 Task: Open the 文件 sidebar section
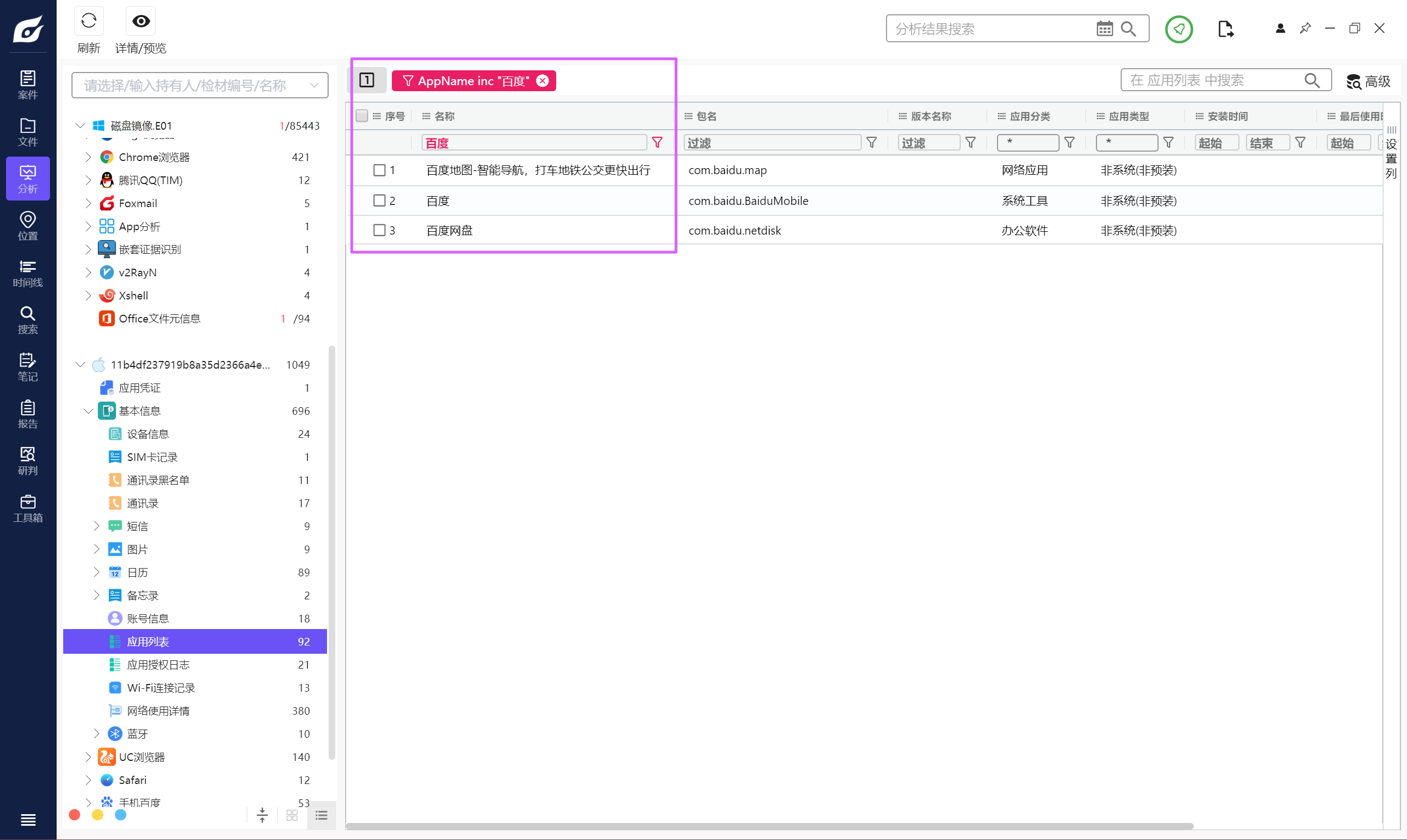[x=27, y=132]
